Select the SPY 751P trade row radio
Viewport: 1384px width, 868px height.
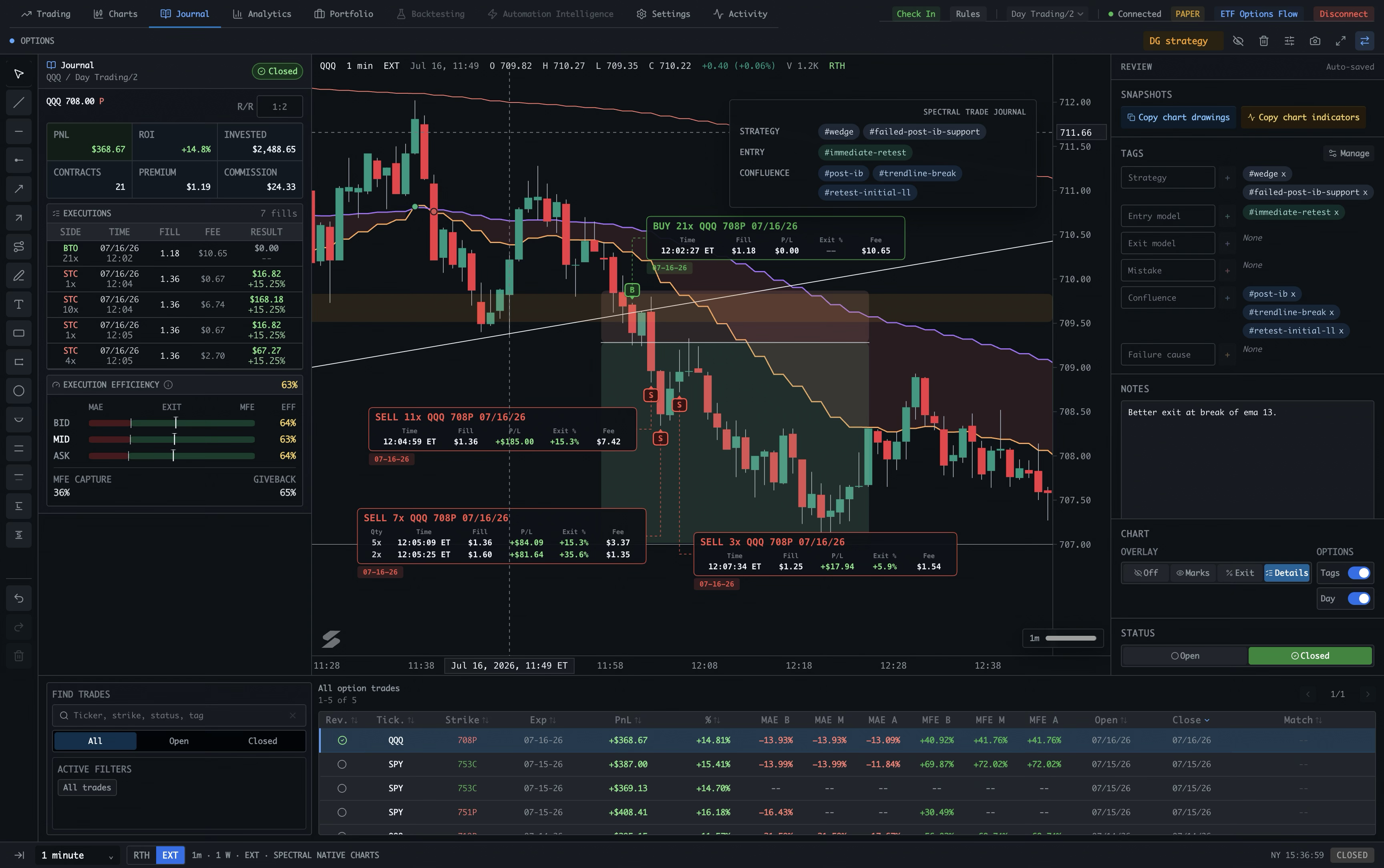pos(342,812)
